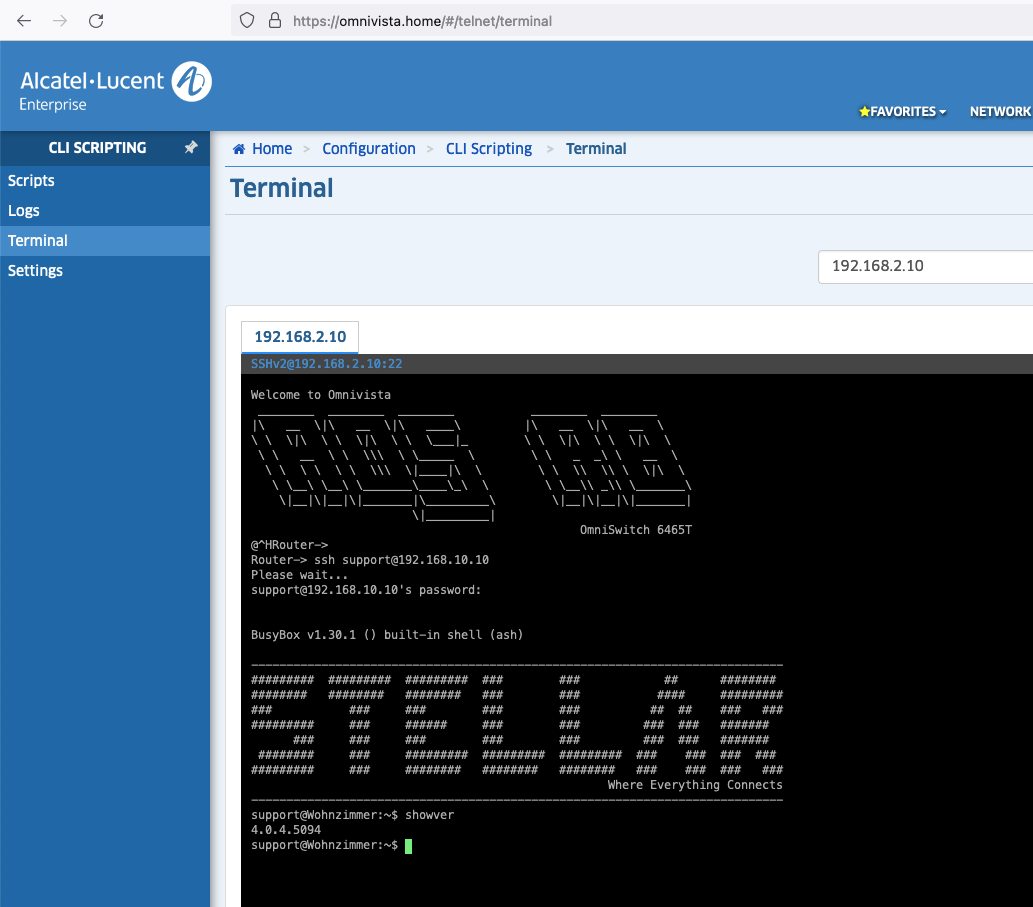The width and height of the screenshot is (1033, 907).
Task: Open Settings in the sidebar
Action: 35,271
